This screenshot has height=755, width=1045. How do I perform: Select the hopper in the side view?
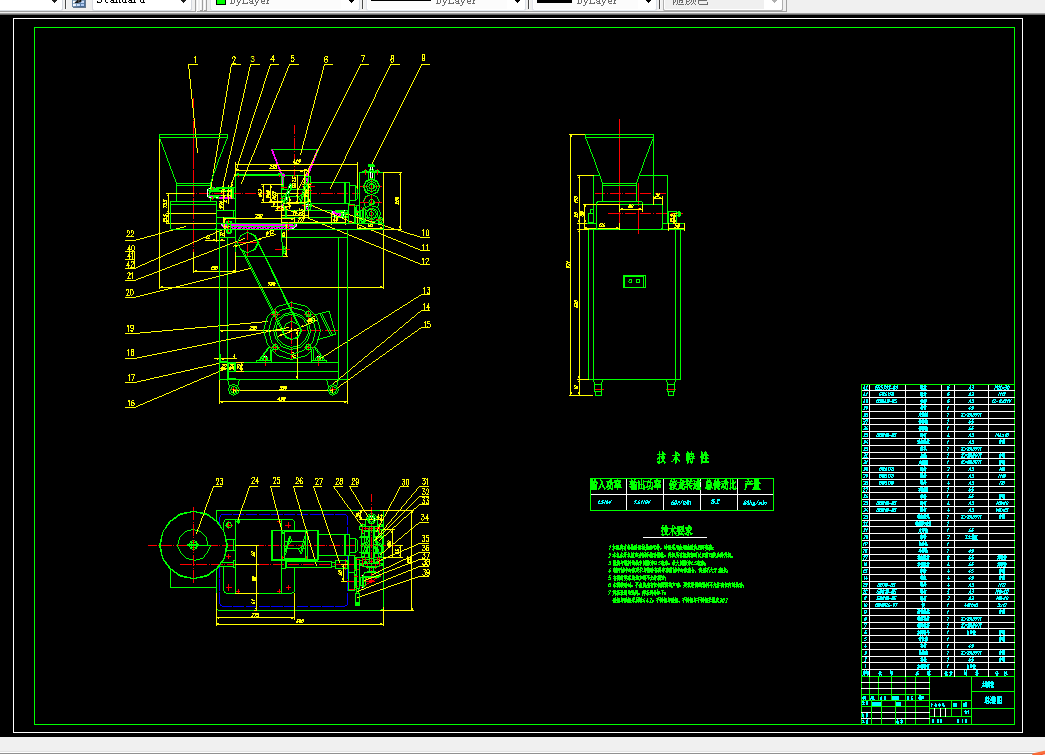[x=619, y=159]
